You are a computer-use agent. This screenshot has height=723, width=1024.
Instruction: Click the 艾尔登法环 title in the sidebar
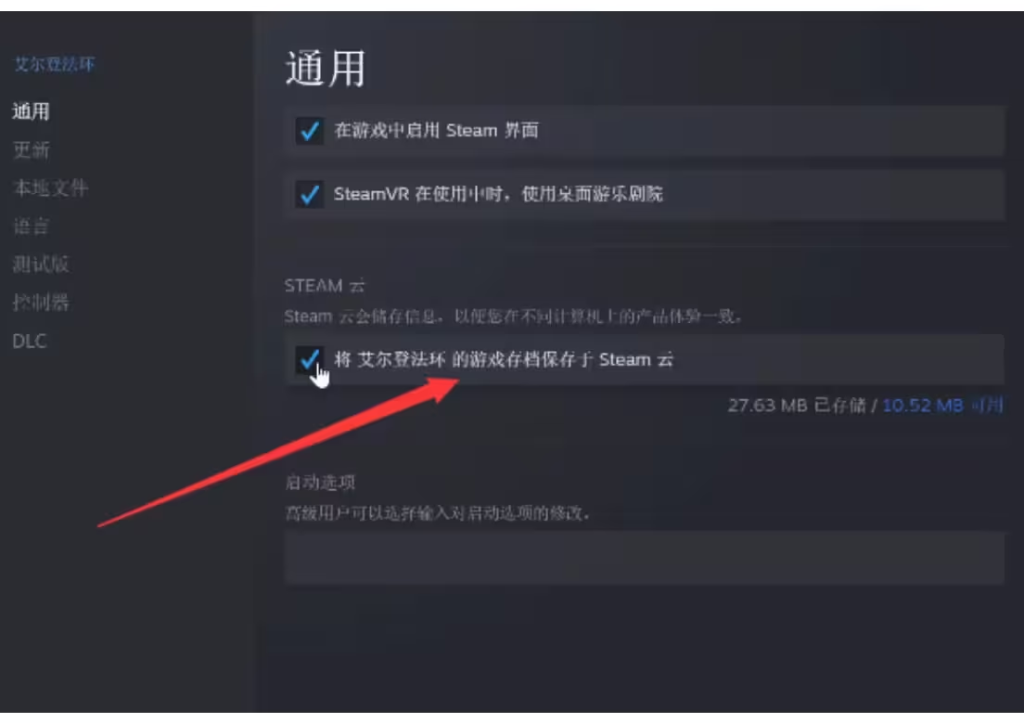[54, 64]
